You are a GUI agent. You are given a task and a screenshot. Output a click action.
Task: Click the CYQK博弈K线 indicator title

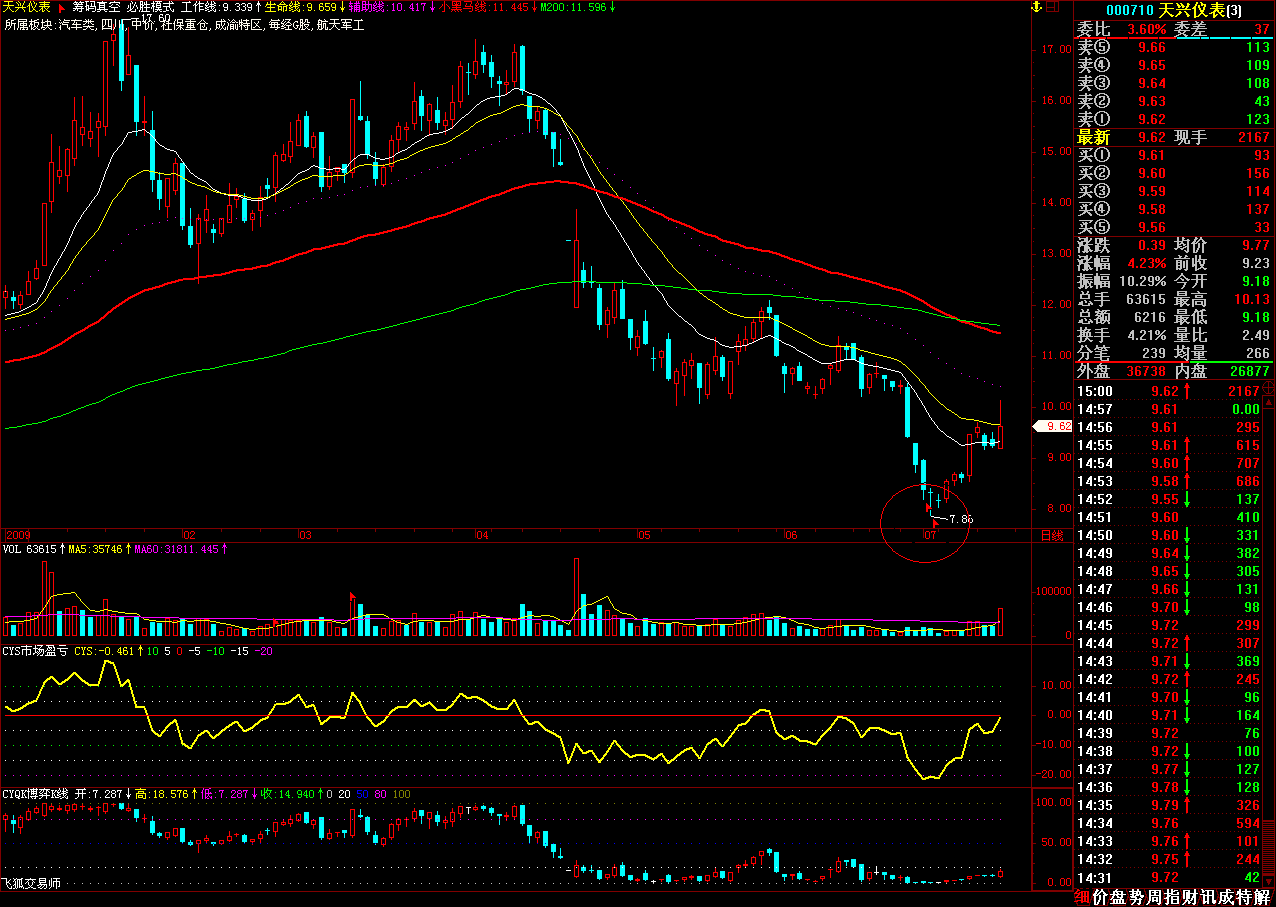click(x=36, y=794)
